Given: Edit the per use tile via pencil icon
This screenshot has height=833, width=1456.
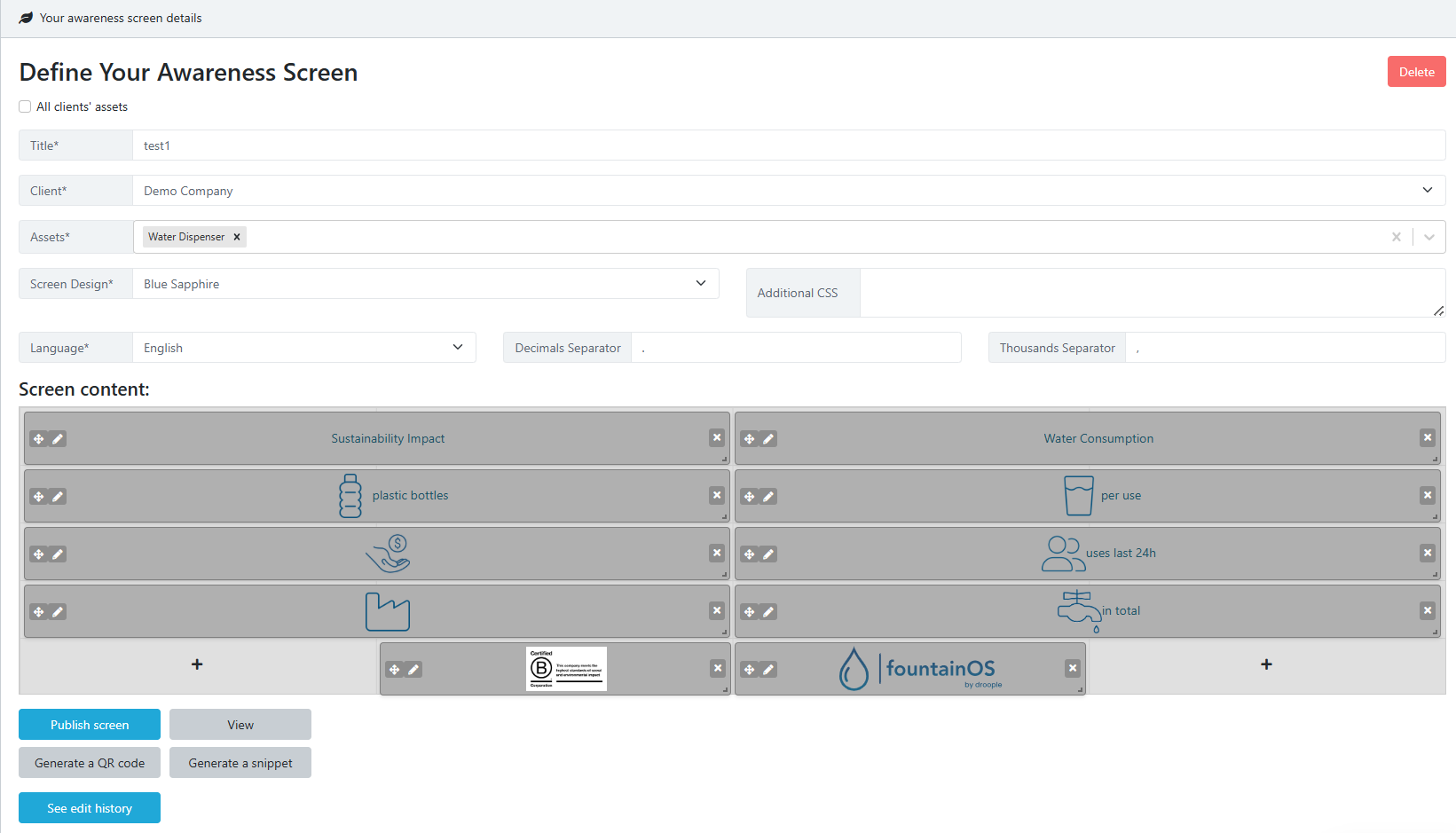Looking at the screenshot, I should [x=768, y=497].
